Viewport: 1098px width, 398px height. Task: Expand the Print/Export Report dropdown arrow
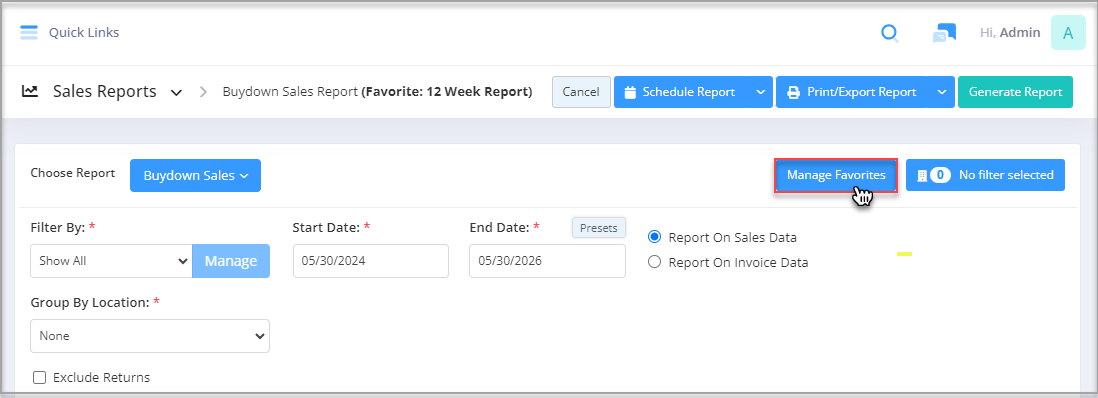(x=942, y=92)
